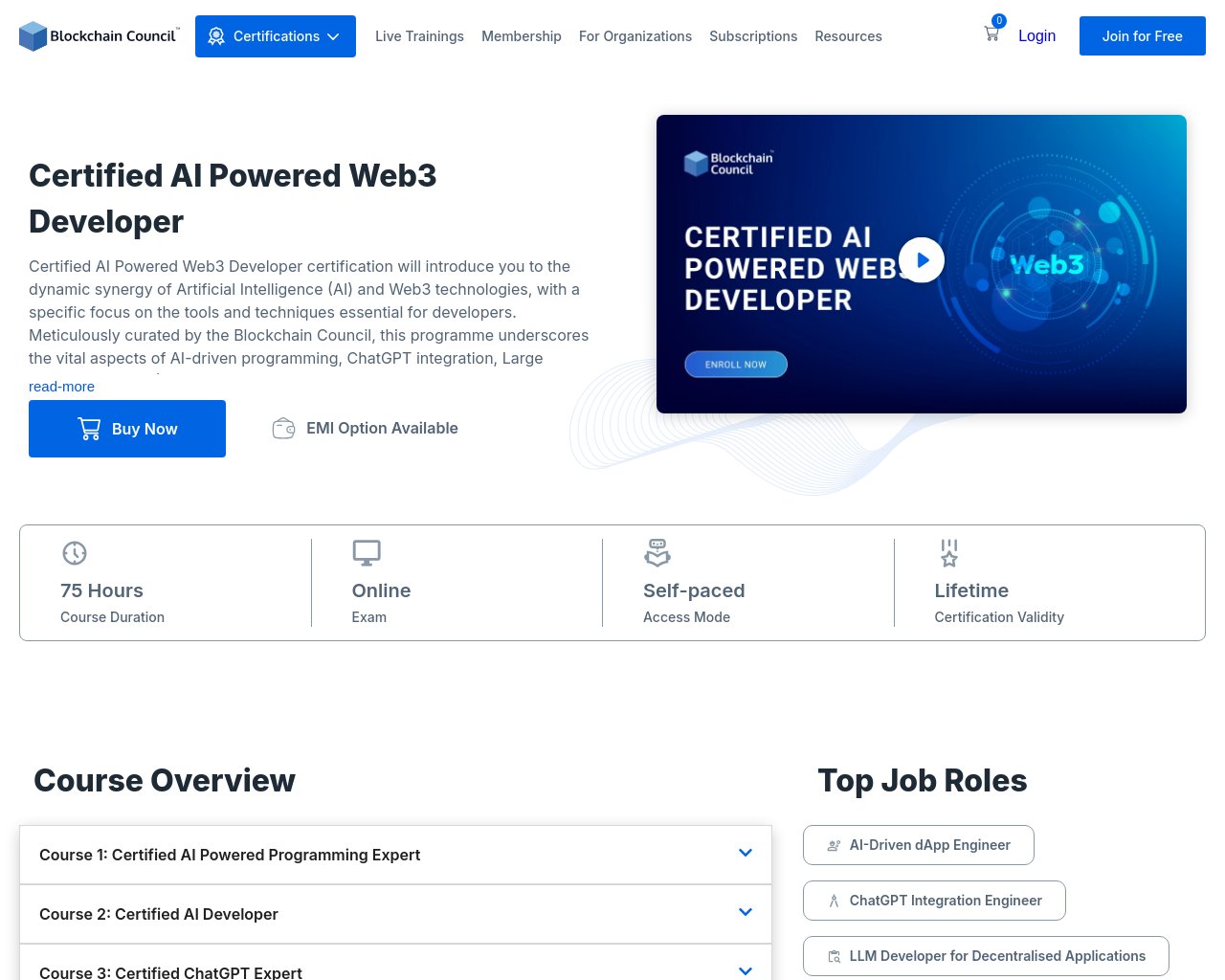Select LLM Developer for Decentralised Applications

point(986,956)
